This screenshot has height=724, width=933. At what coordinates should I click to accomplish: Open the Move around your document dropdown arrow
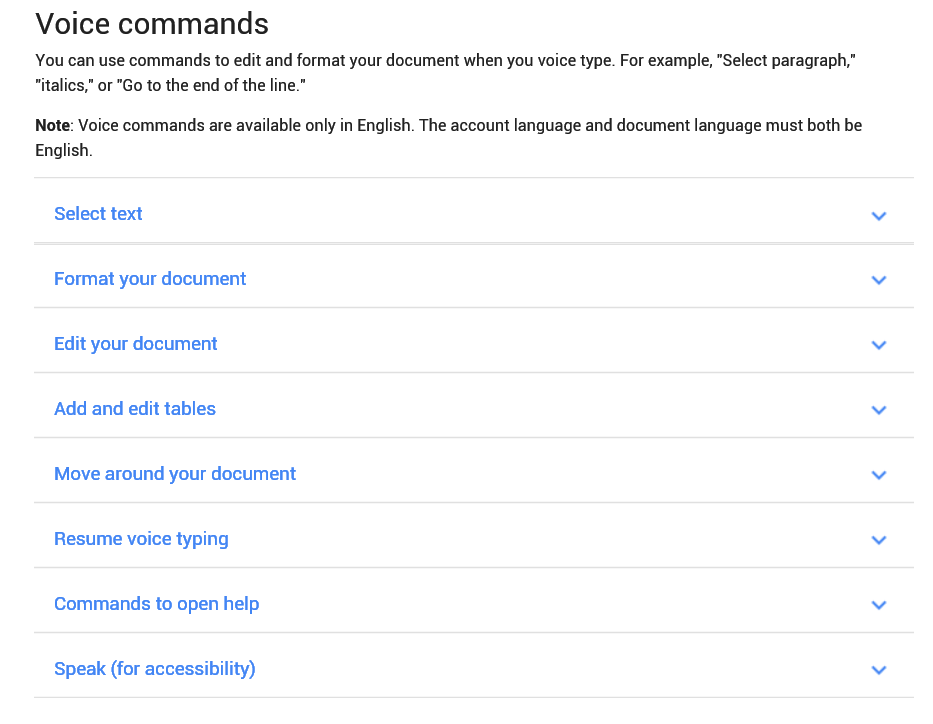(879, 474)
